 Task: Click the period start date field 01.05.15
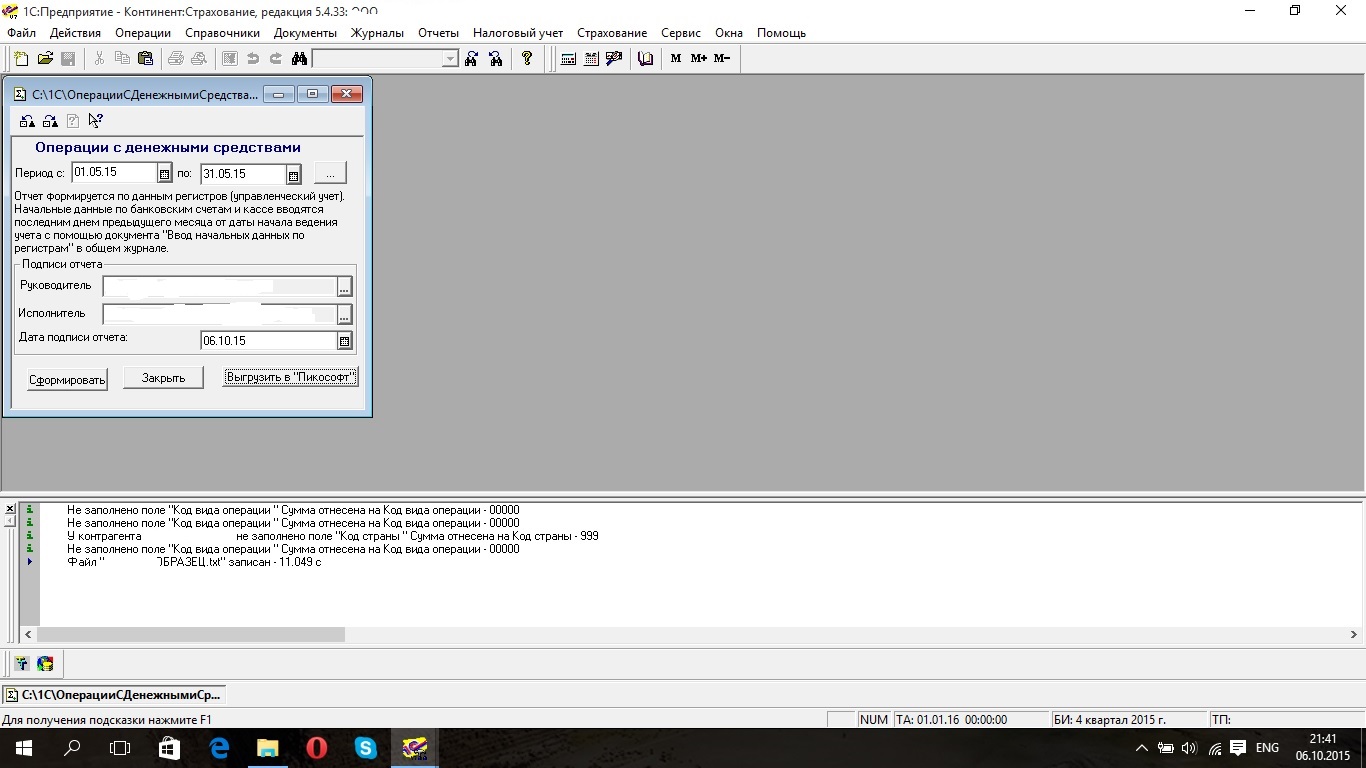pos(115,173)
